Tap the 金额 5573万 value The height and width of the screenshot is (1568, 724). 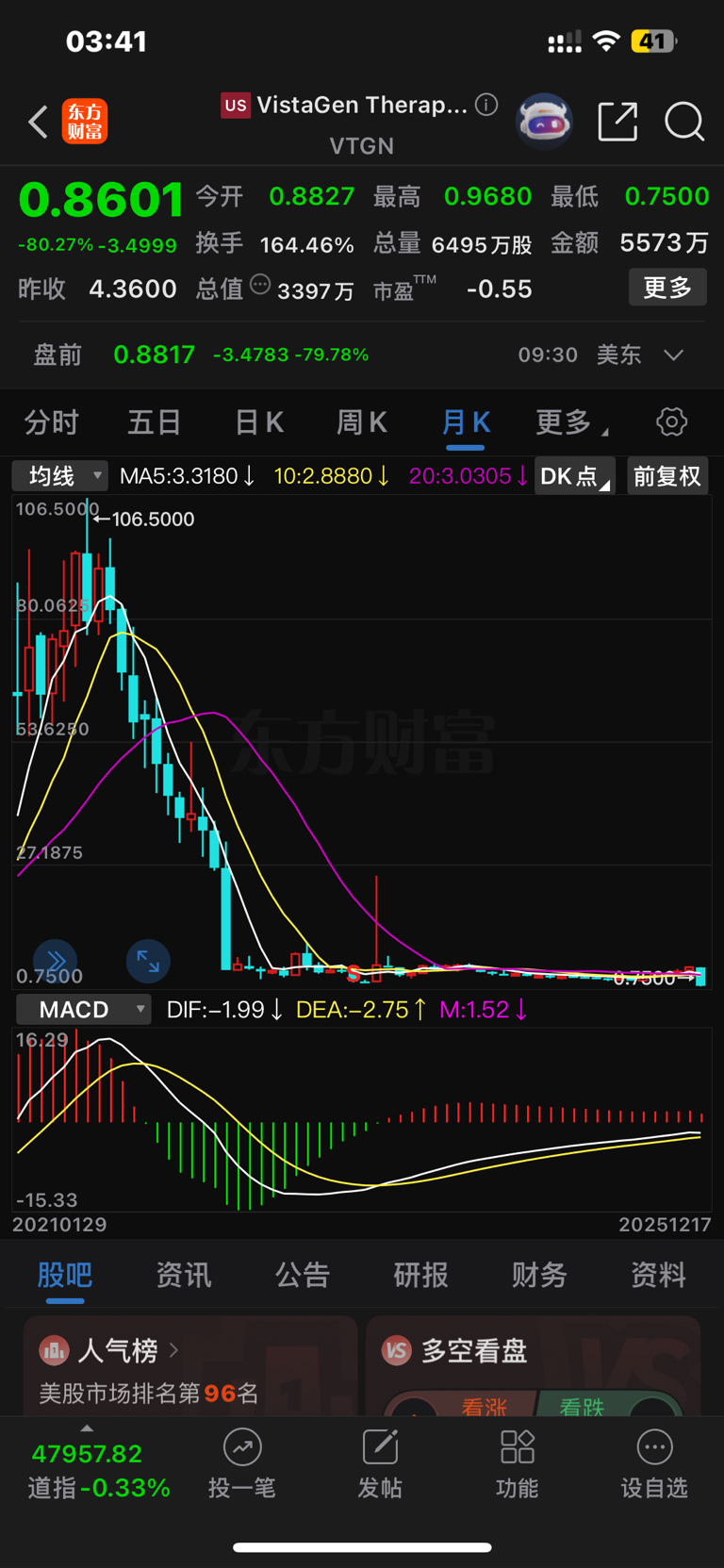(x=665, y=243)
